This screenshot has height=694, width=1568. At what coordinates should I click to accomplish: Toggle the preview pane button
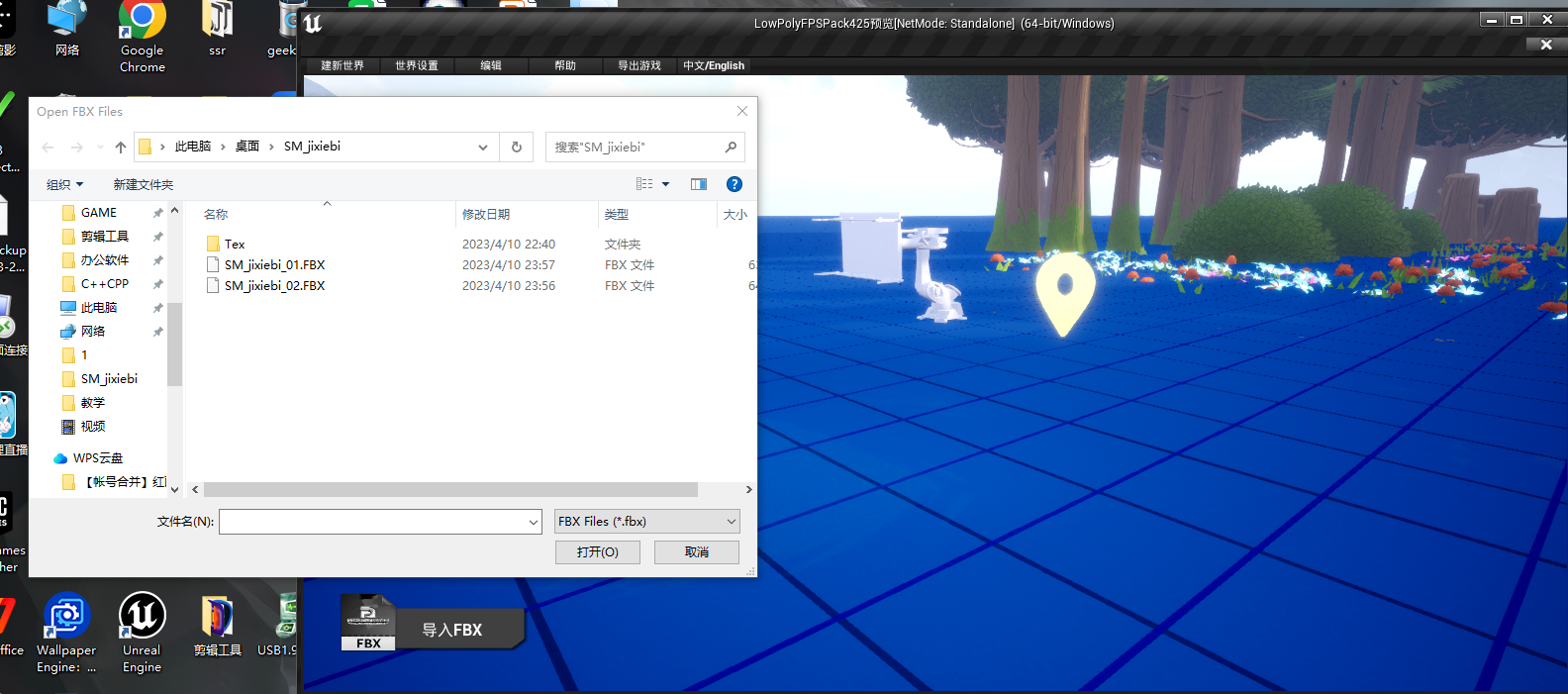point(699,184)
